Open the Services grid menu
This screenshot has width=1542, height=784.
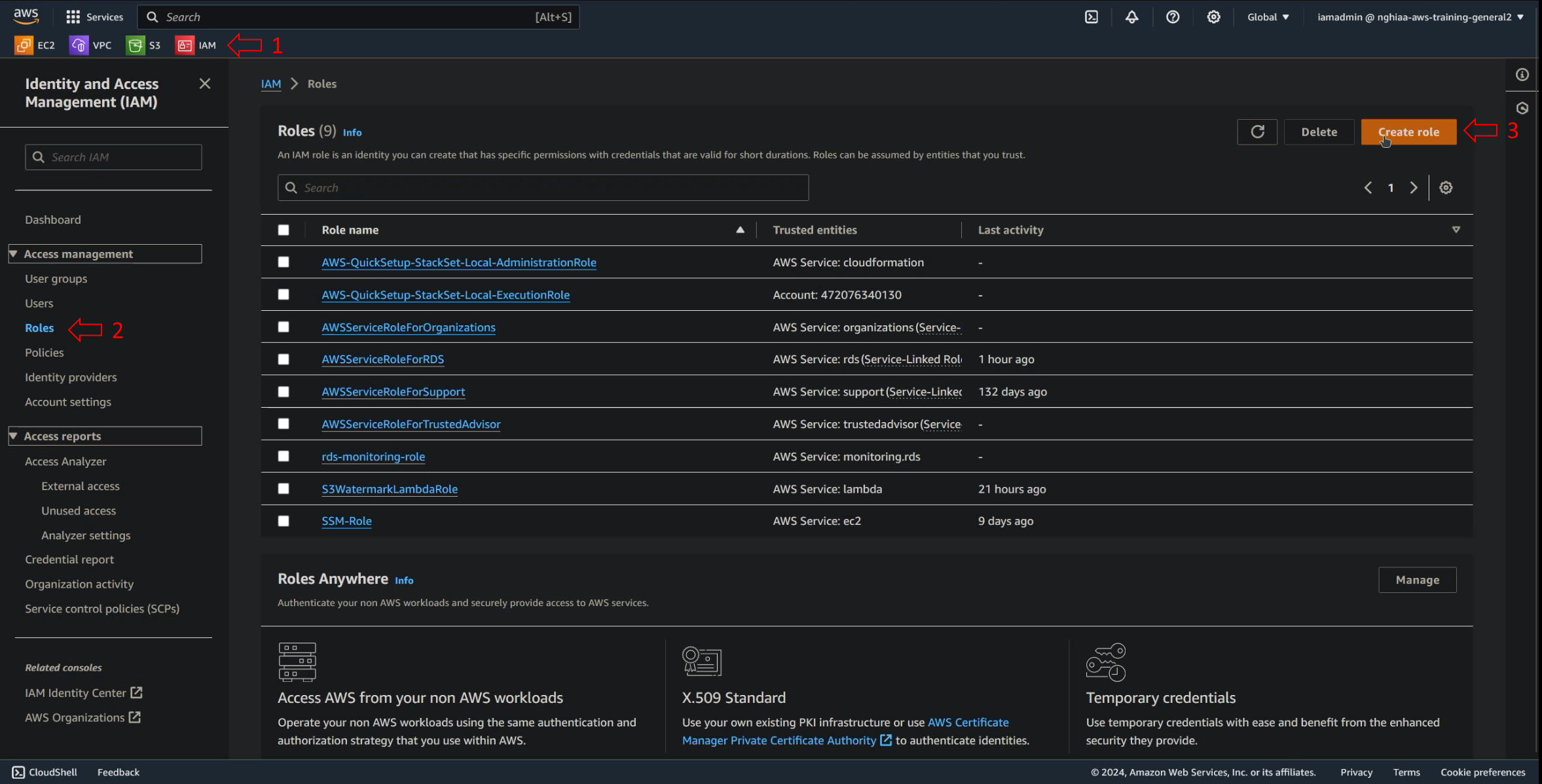[x=94, y=17]
